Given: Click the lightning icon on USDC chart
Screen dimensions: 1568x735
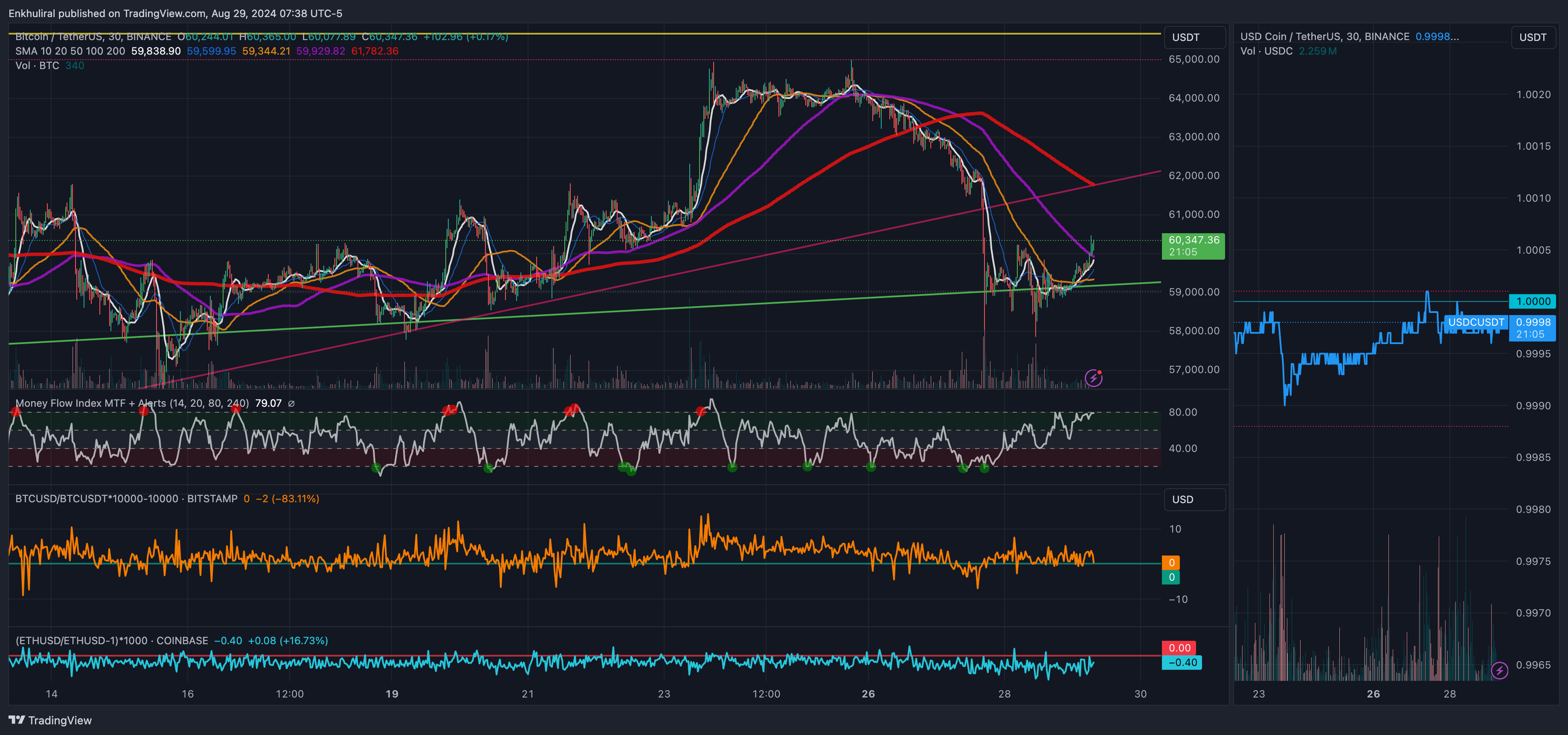Looking at the screenshot, I should click(1499, 671).
